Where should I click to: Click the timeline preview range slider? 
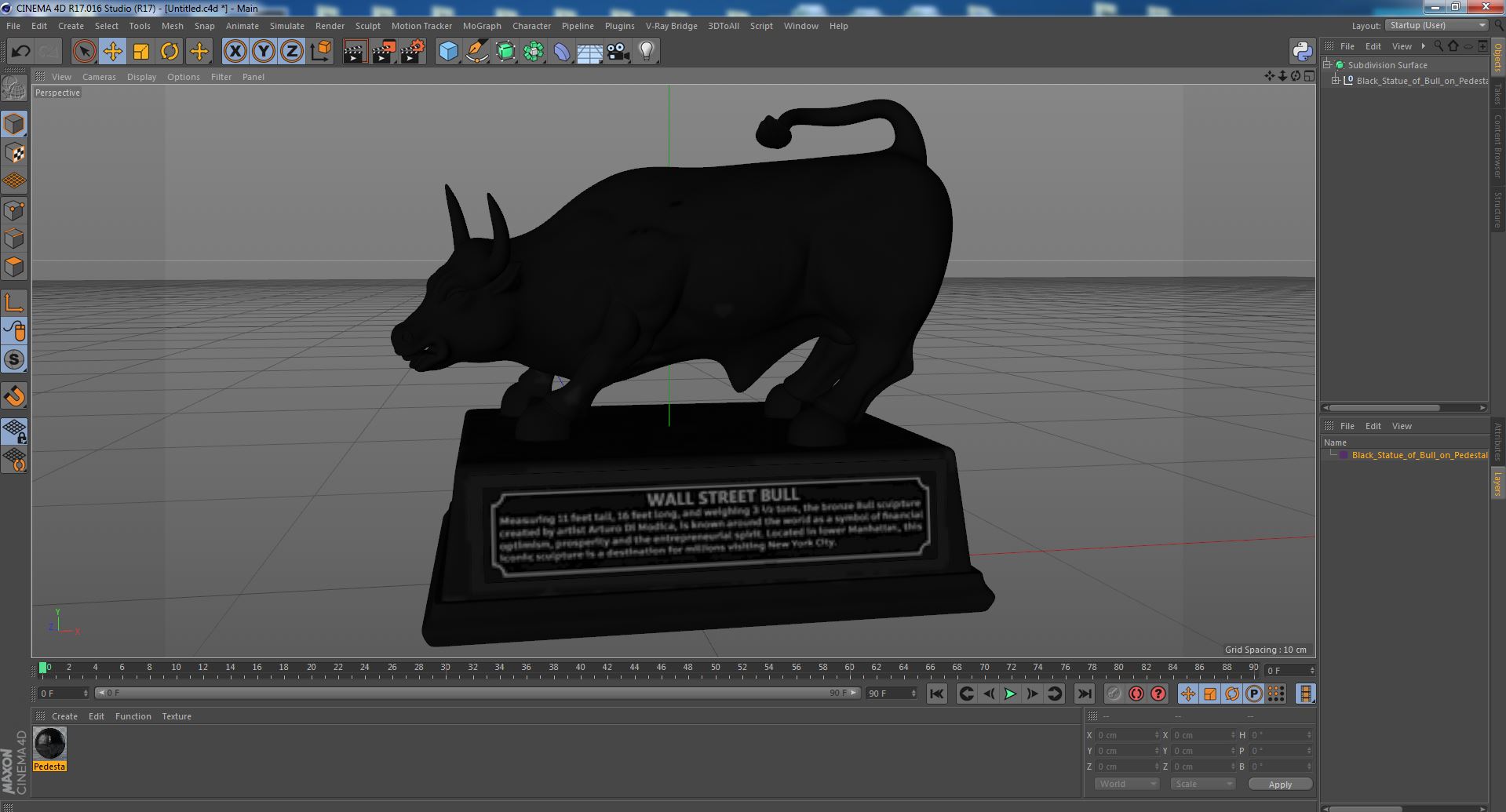point(477,694)
